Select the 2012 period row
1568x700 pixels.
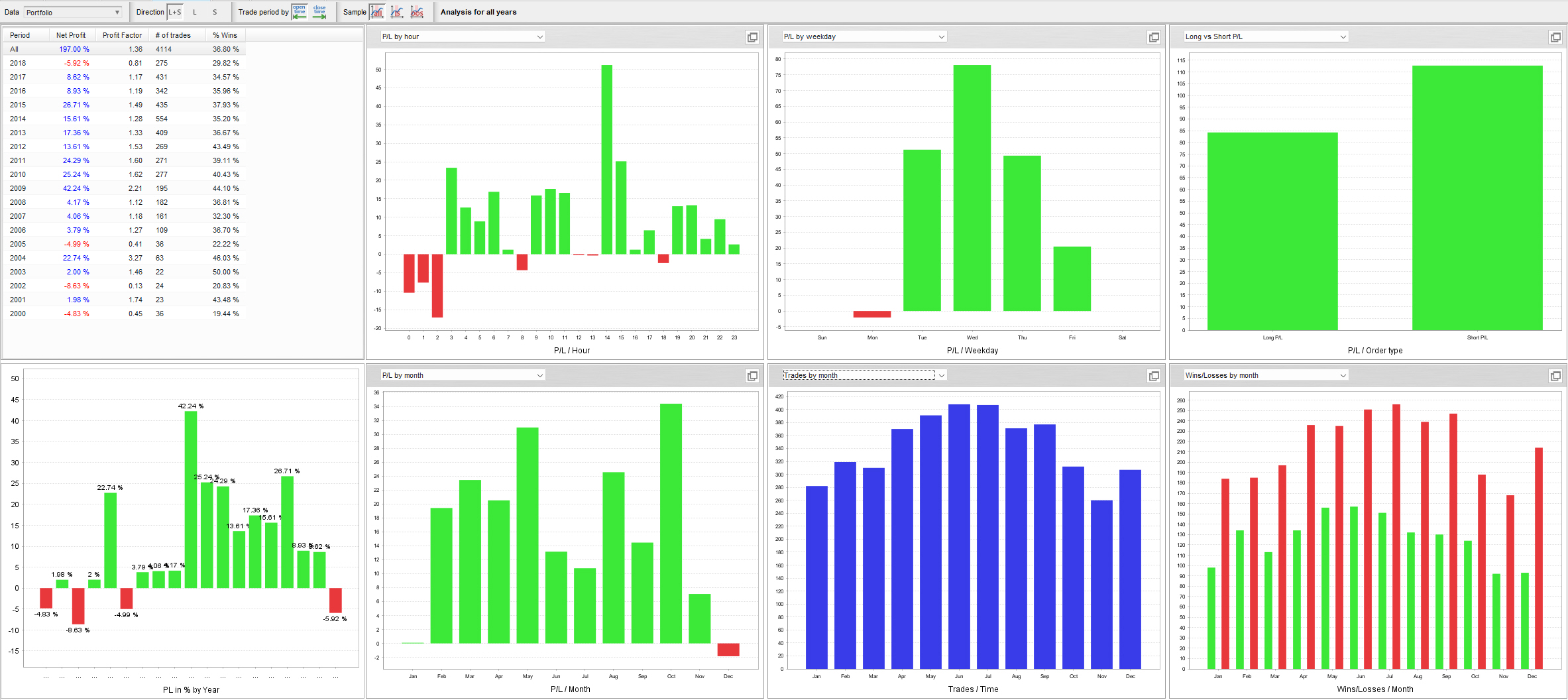point(125,146)
